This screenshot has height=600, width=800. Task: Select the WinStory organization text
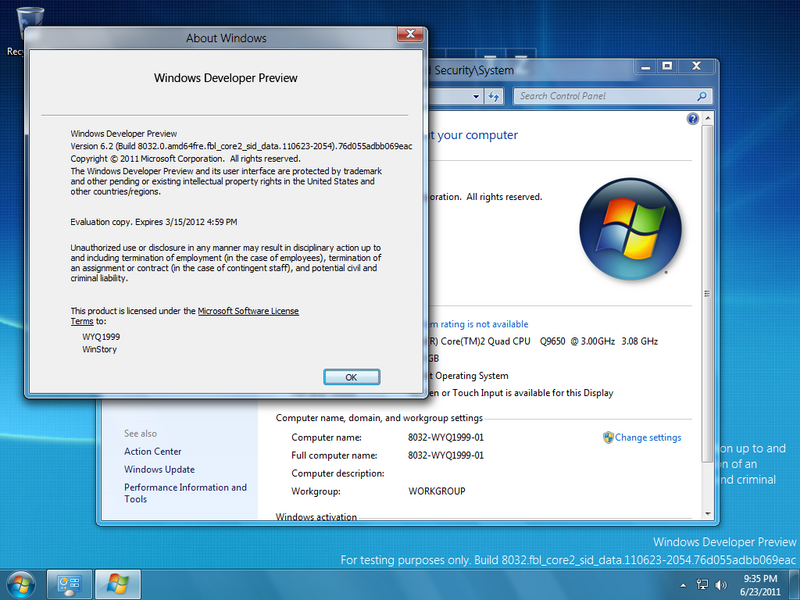(x=99, y=349)
